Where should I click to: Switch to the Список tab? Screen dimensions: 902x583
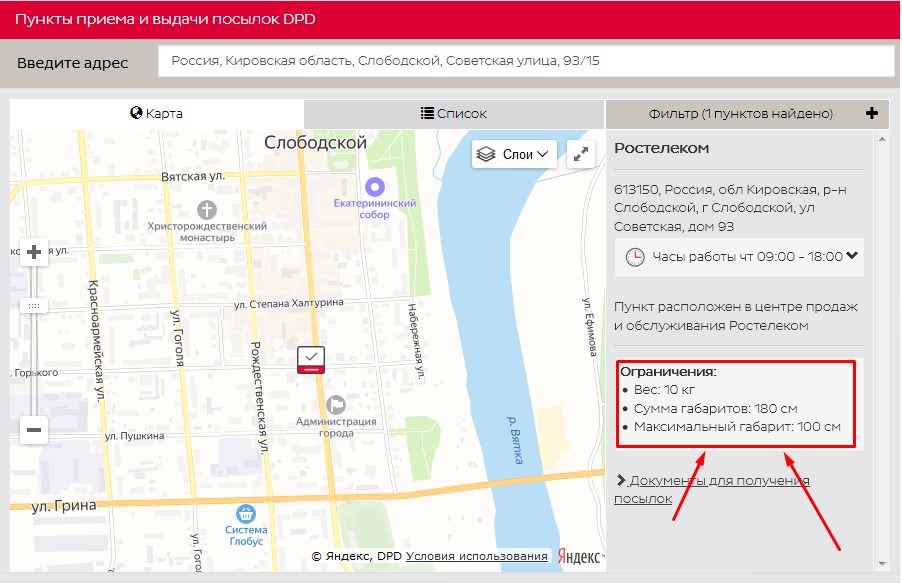click(x=454, y=114)
